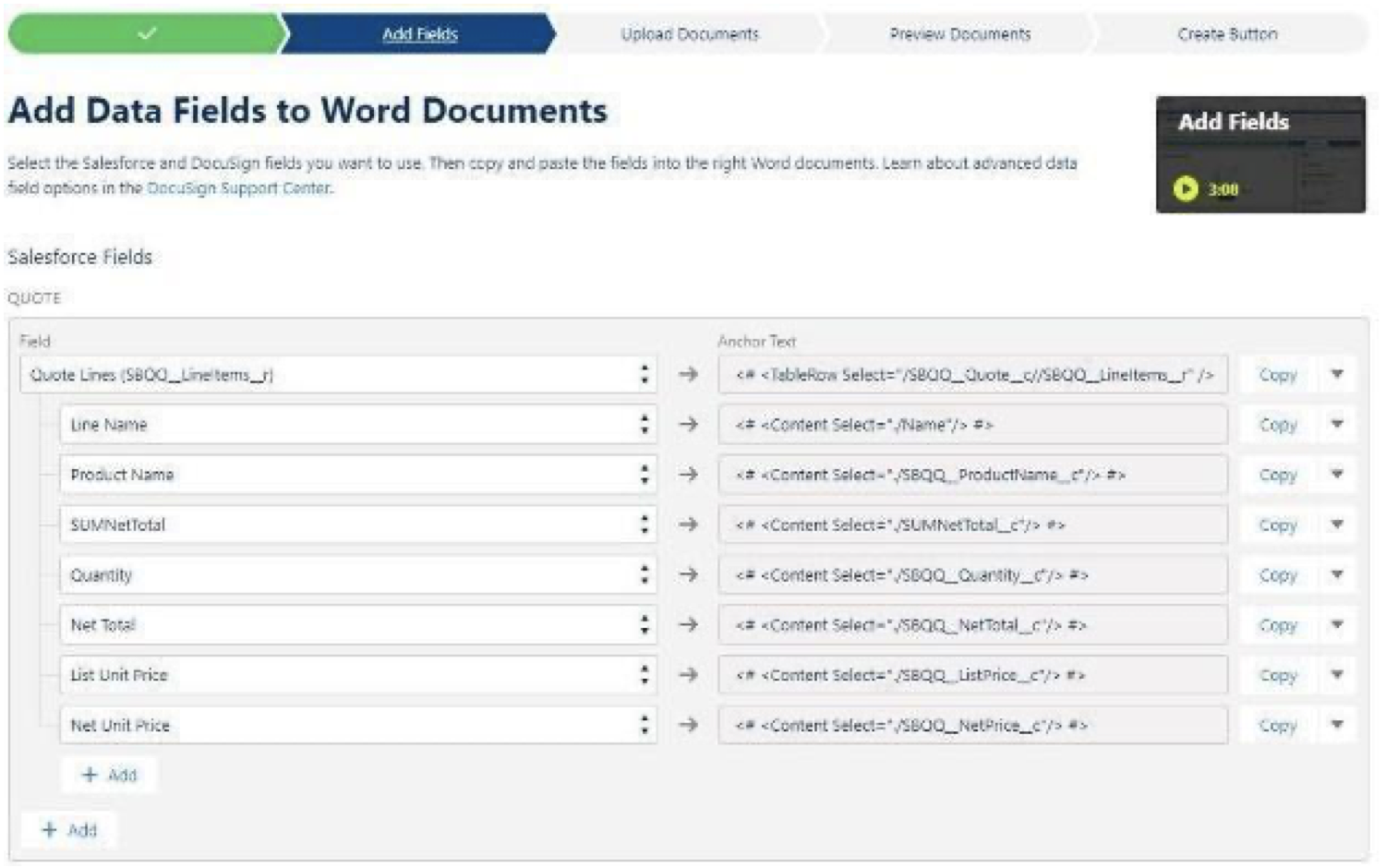Copy the List Unit Price anchor text

click(1277, 675)
